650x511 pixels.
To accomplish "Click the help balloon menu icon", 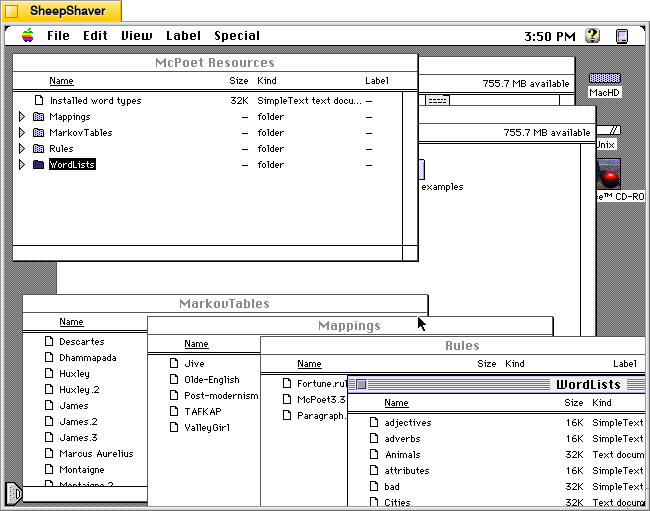I will [592, 36].
